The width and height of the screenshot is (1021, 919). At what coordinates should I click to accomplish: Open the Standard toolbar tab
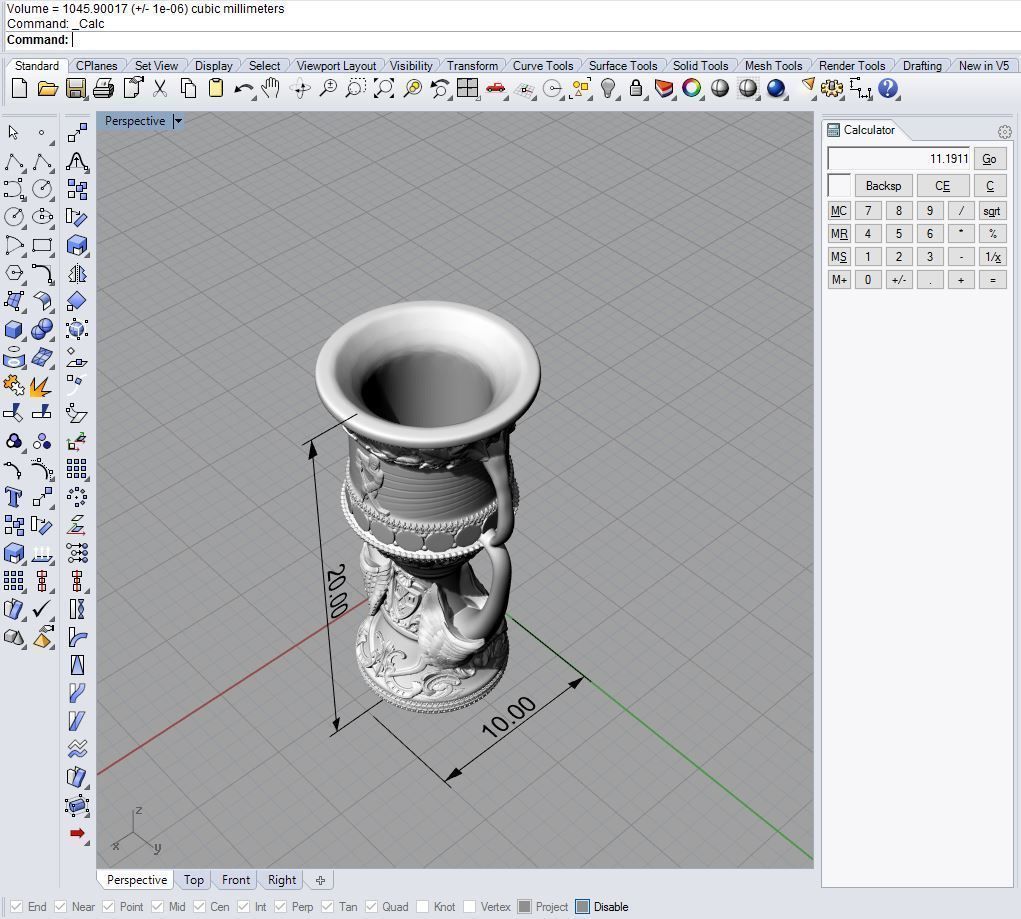point(36,66)
